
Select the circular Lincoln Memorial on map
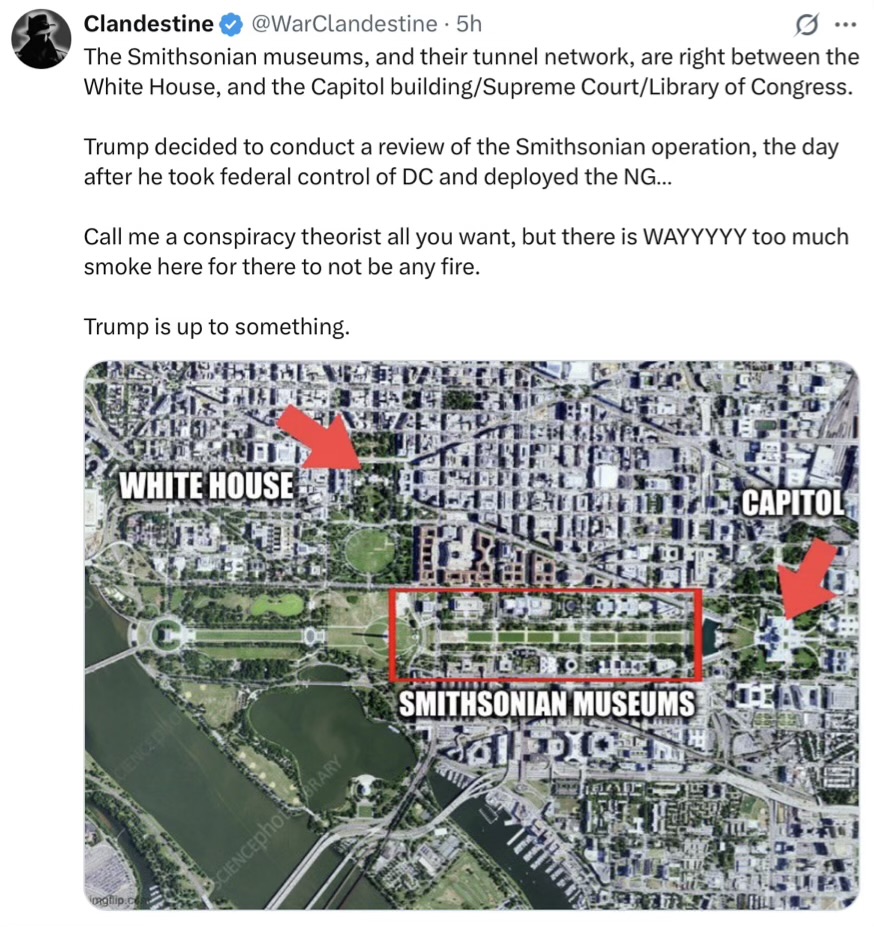click(166, 636)
